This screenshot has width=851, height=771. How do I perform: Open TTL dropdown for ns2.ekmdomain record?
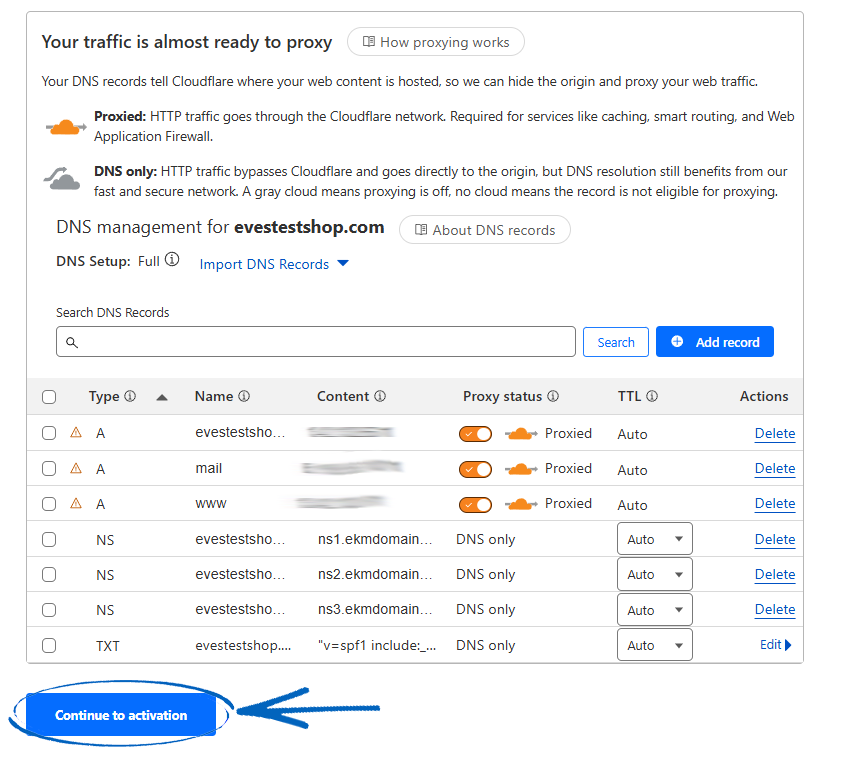[655, 574]
